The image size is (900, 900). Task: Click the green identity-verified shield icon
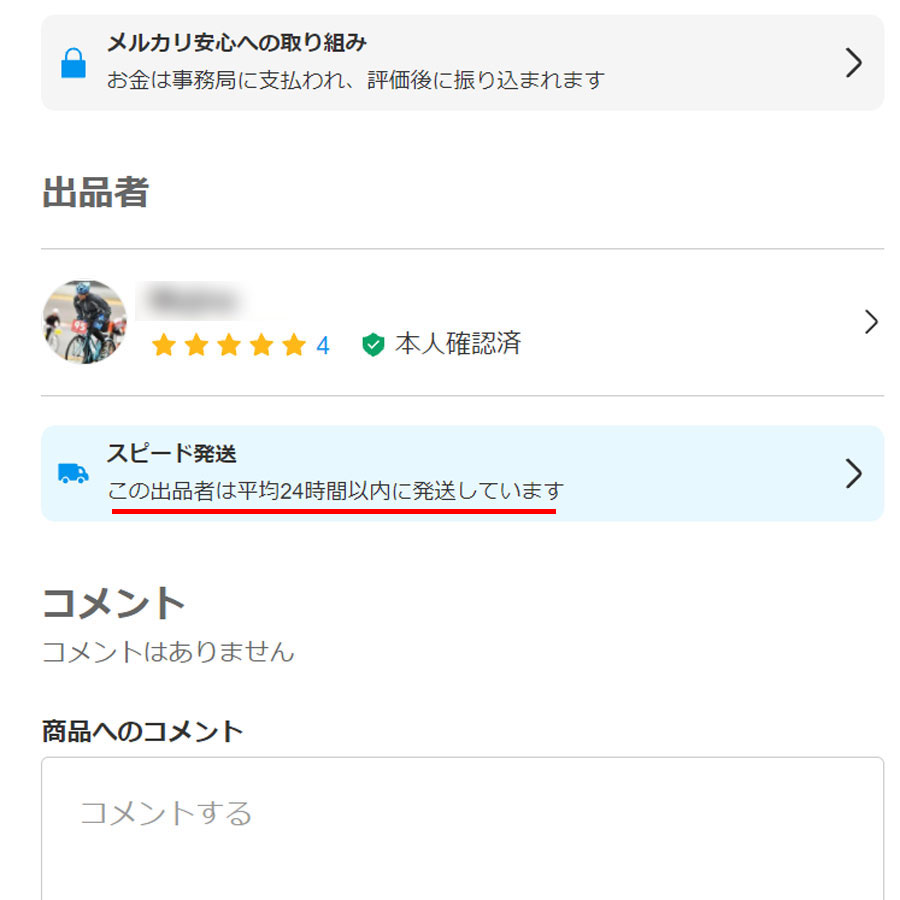tap(373, 344)
